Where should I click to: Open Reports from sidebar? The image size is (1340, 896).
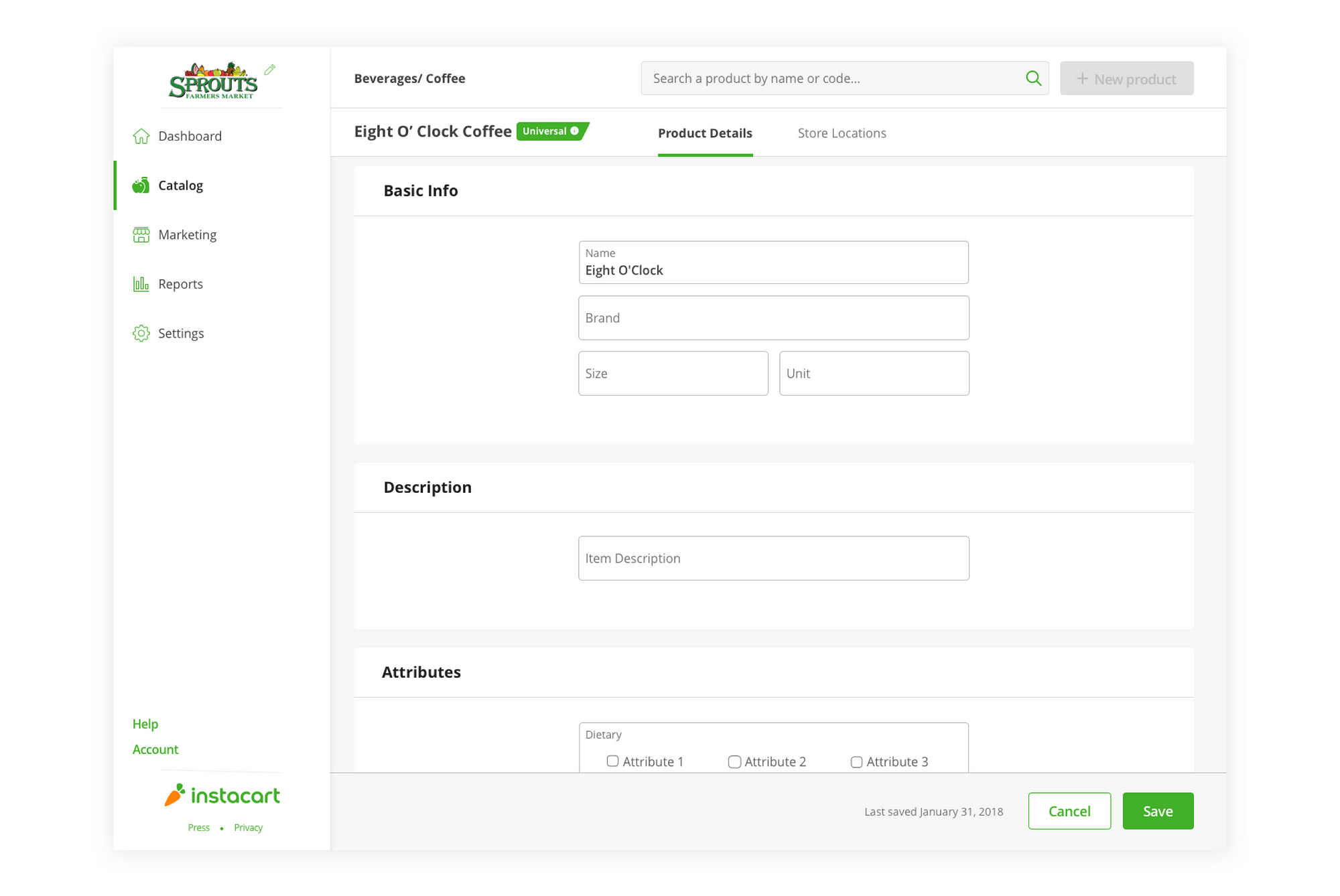pos(221,284)
